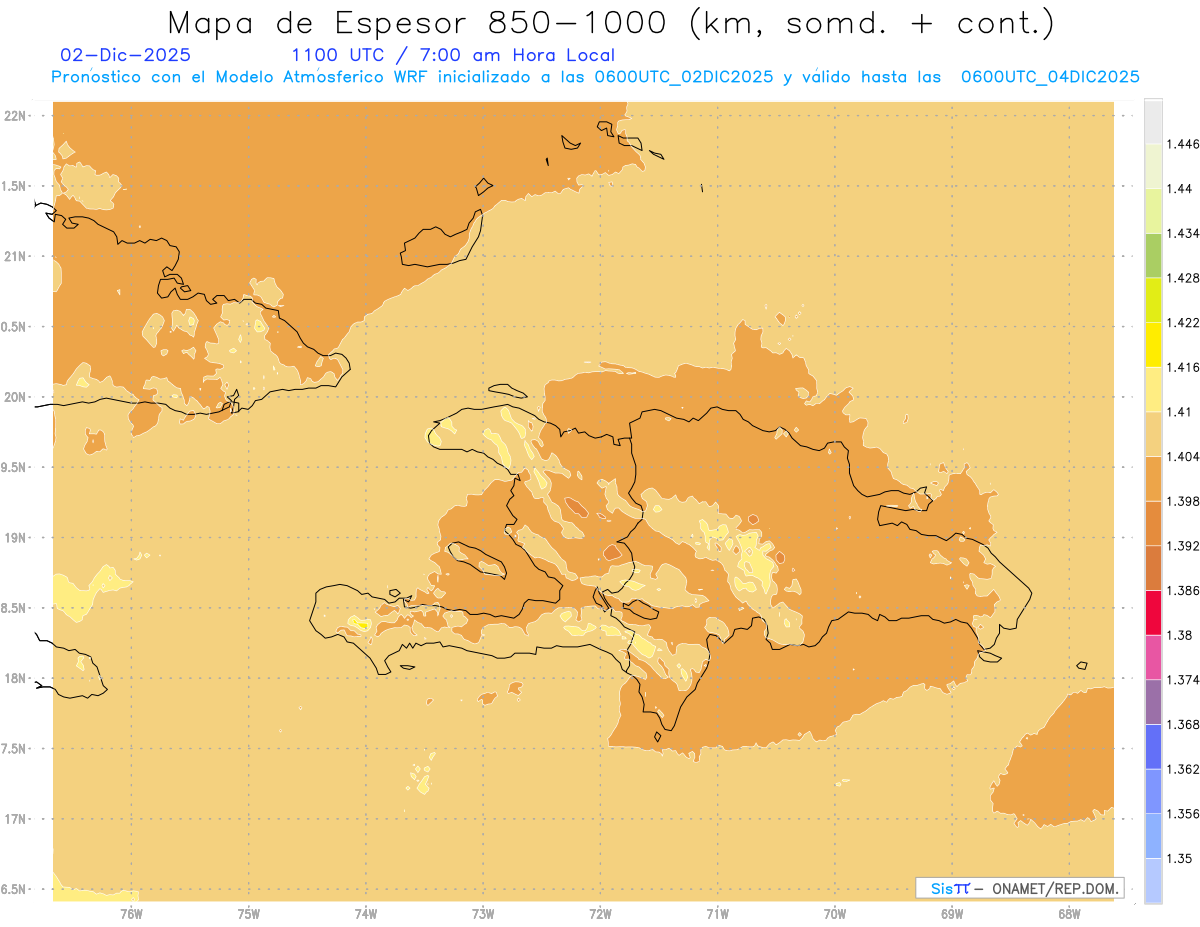Pick the bright yellow swatch between 1.416 and 1.422
Viewport: 1200px width, 927px height.
(1153, 344)
